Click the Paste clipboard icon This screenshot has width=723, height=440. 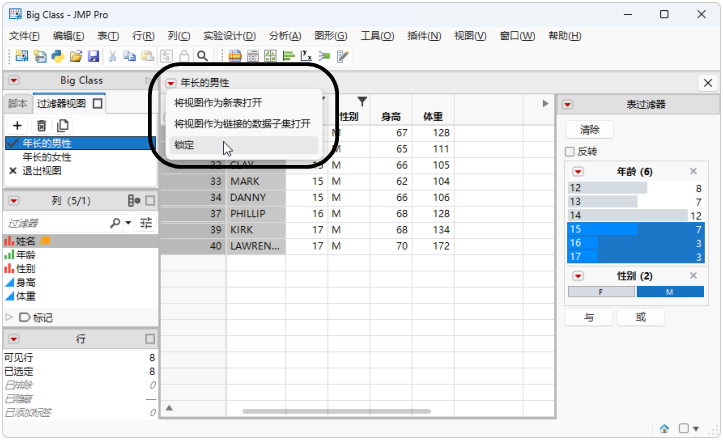148,56
